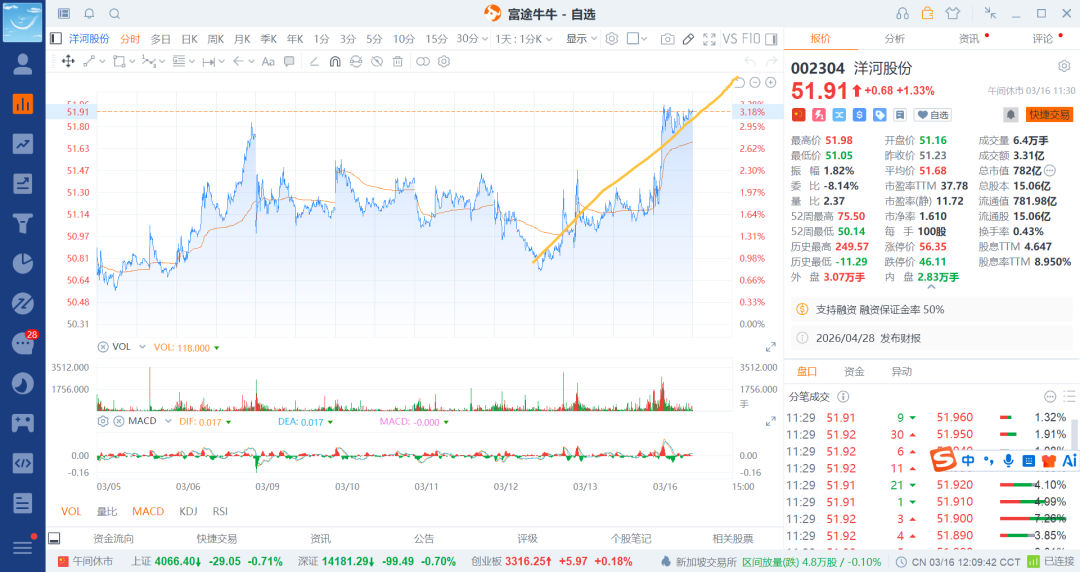Select the KDJ indicator tab
The width and height of the screenshot is (1080, 572).
[x=188, y=511]
